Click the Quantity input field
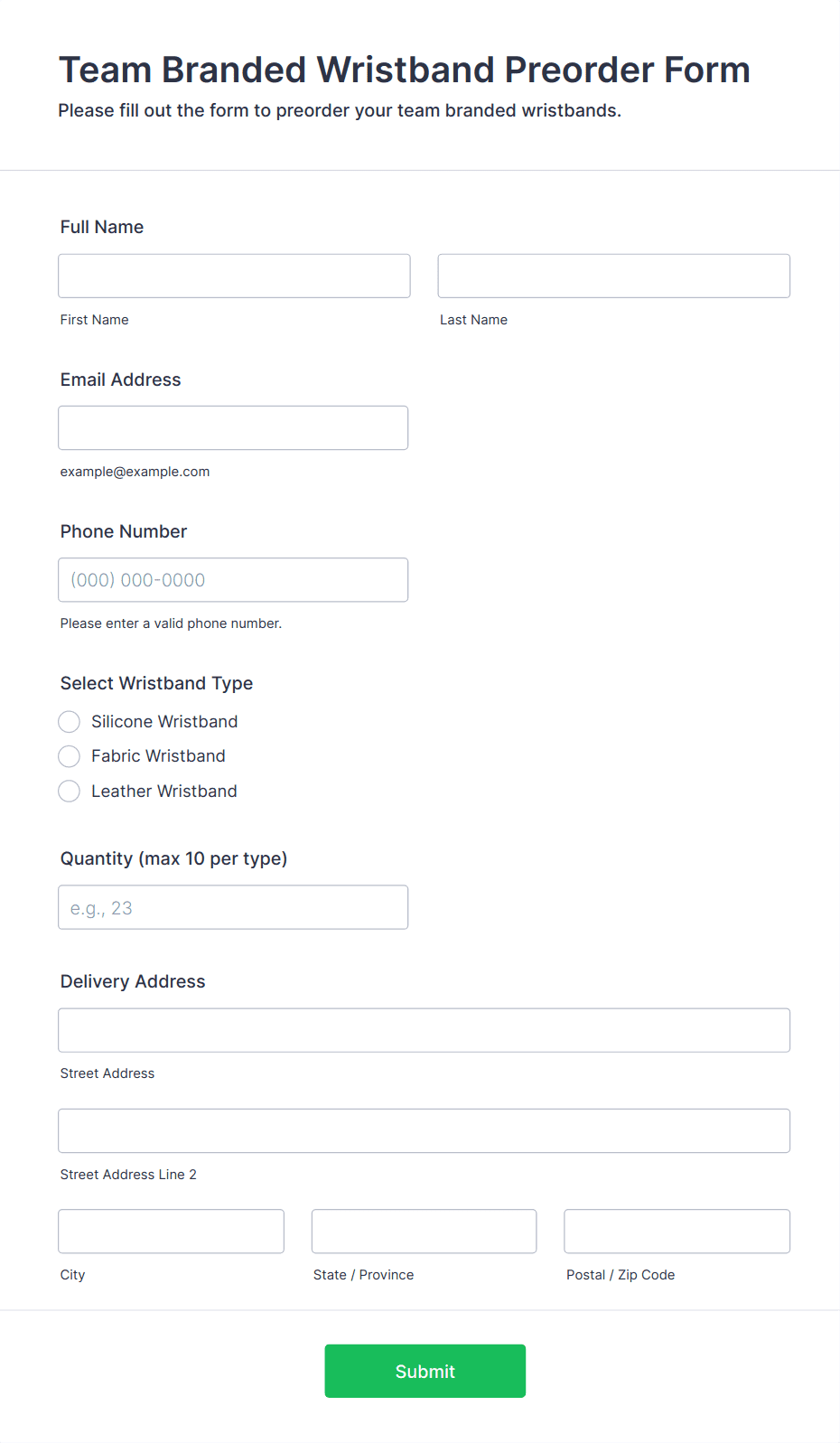 click(x=233, y=907)
